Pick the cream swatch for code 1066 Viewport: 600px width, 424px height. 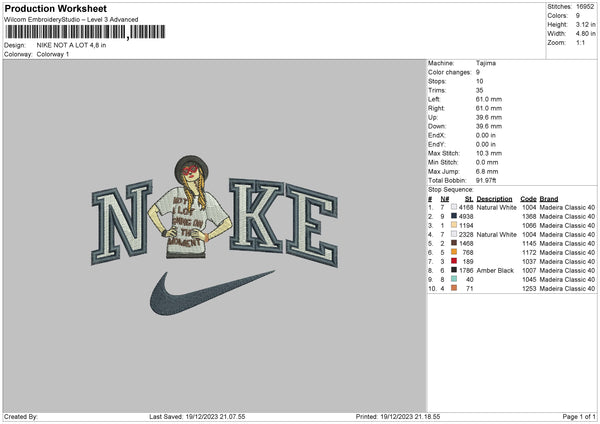454,225
